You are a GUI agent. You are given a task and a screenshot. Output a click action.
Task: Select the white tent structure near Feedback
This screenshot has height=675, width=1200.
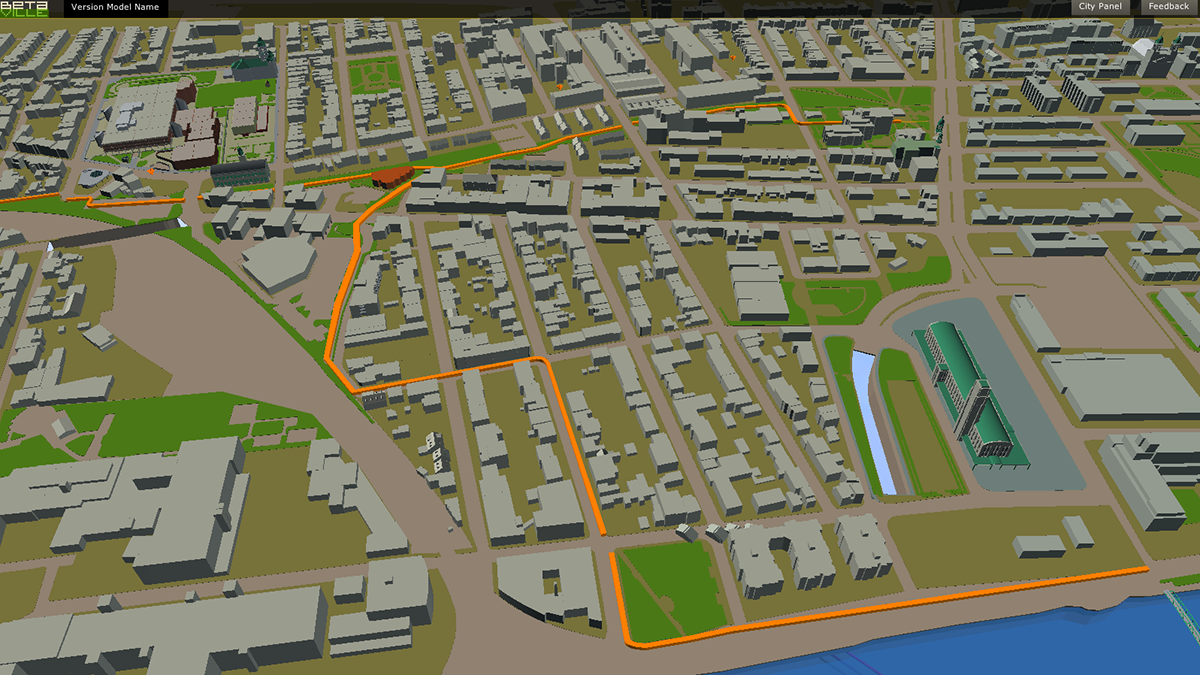(x=1142, y=46)
